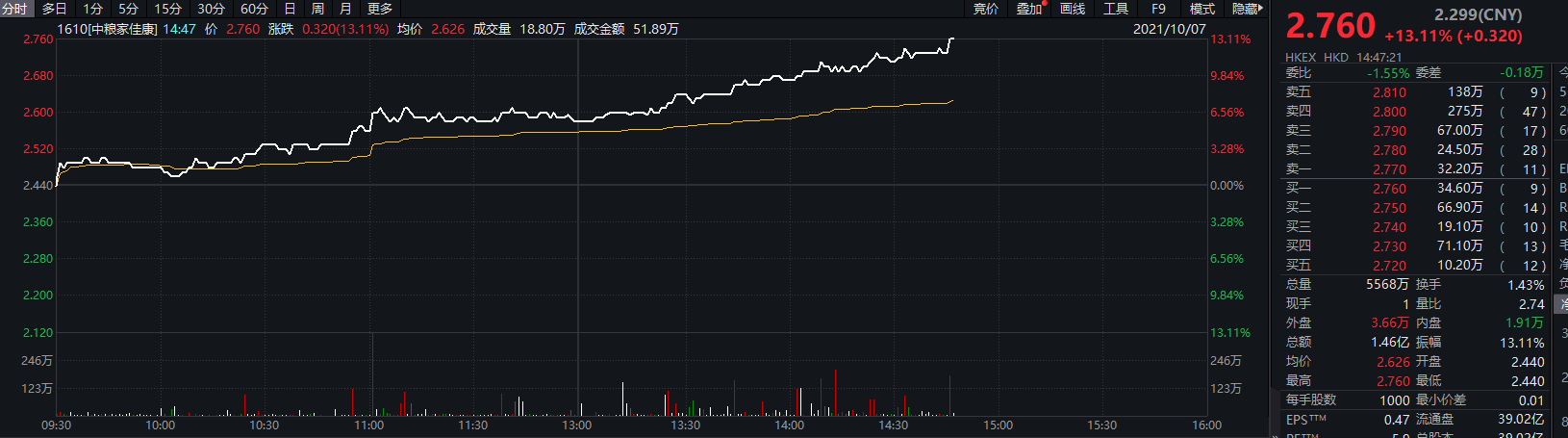1568x438 pixels.
Task: Collapse side panel with 隐藏 arrow
Action: 1247,9
